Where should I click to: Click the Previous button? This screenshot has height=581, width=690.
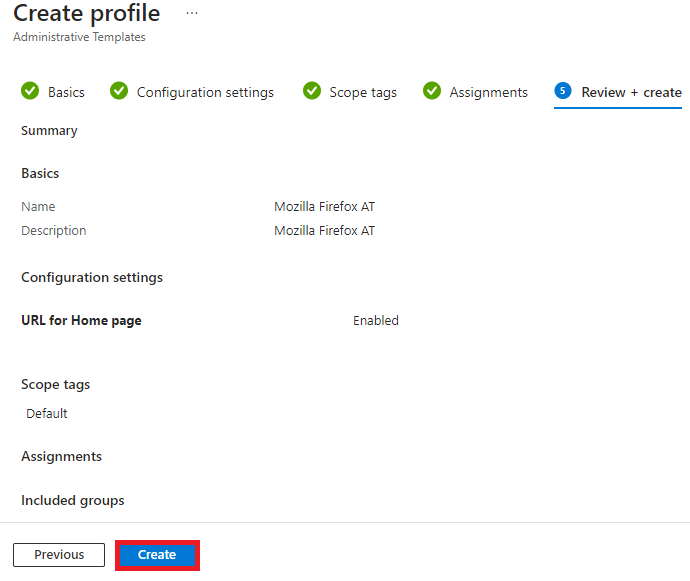pyautogui.click(x=59, y=555)
